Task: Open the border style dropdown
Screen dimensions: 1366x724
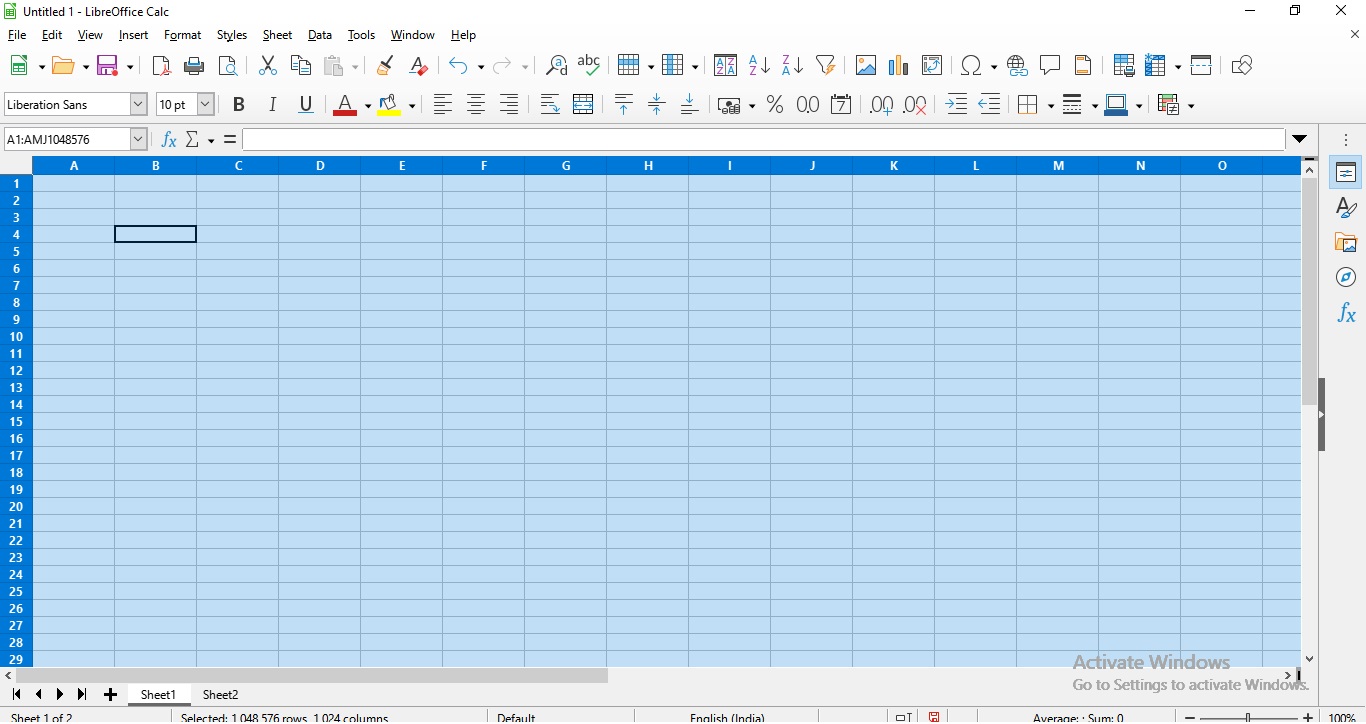Action: (1079, 104)
